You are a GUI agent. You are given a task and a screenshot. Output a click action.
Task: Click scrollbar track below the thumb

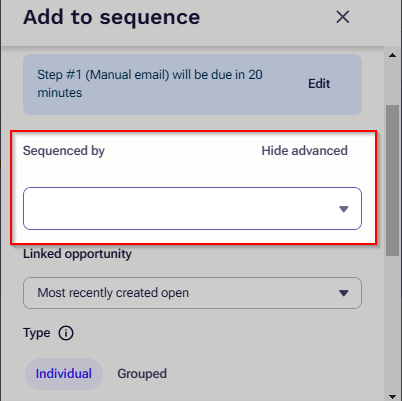pos(393,323)
